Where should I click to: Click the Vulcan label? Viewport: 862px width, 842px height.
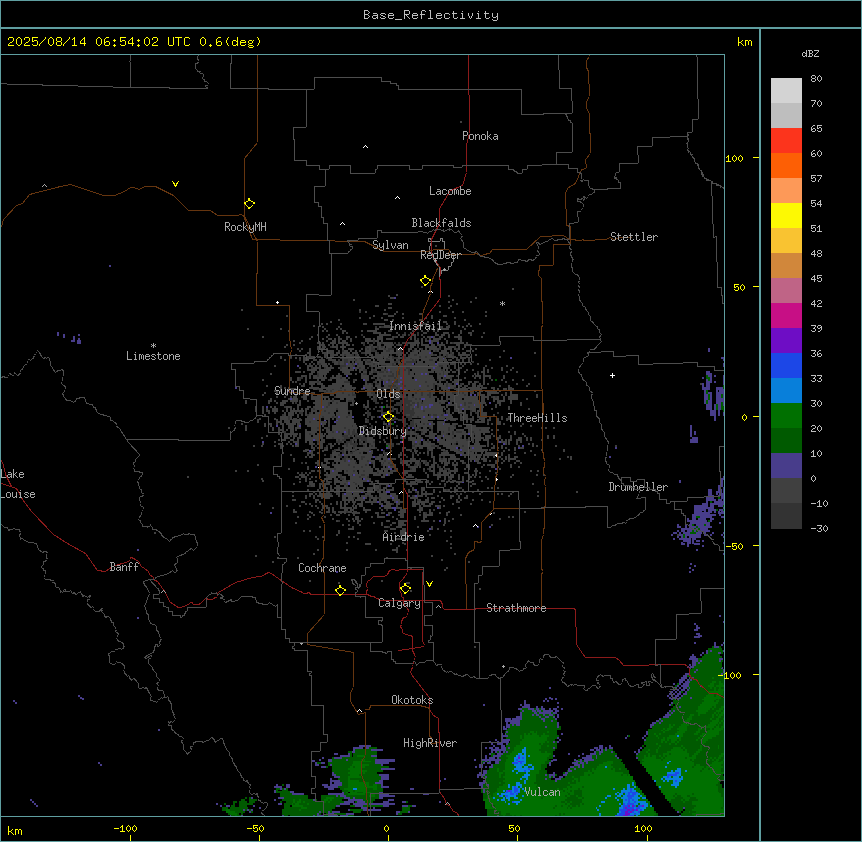click(x=543, y=792)
